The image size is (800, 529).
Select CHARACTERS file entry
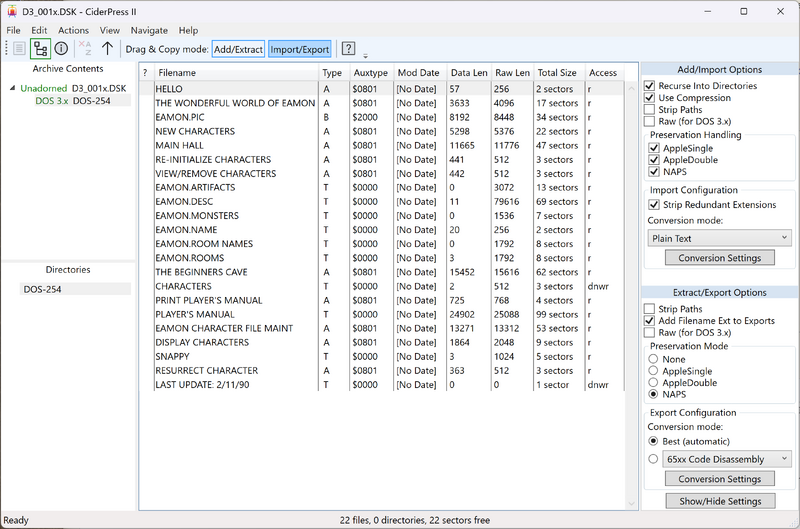pos(381,286)
